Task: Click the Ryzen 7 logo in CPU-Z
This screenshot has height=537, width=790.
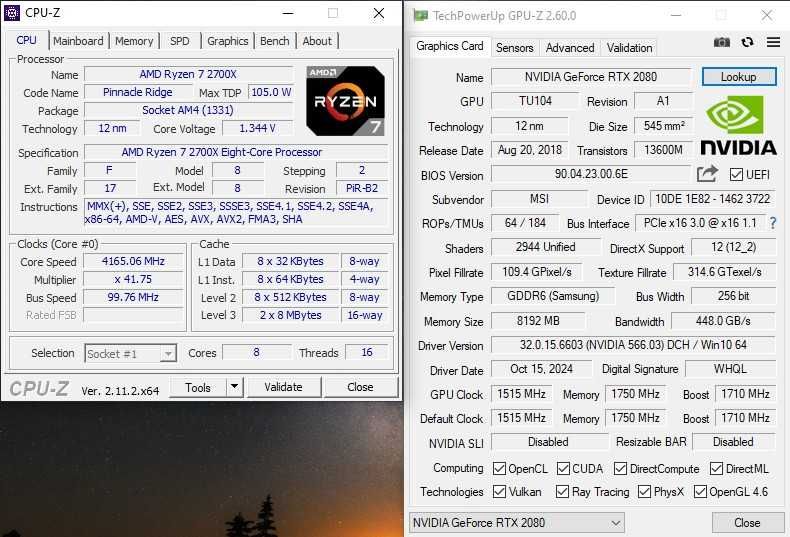Action: 345,101
